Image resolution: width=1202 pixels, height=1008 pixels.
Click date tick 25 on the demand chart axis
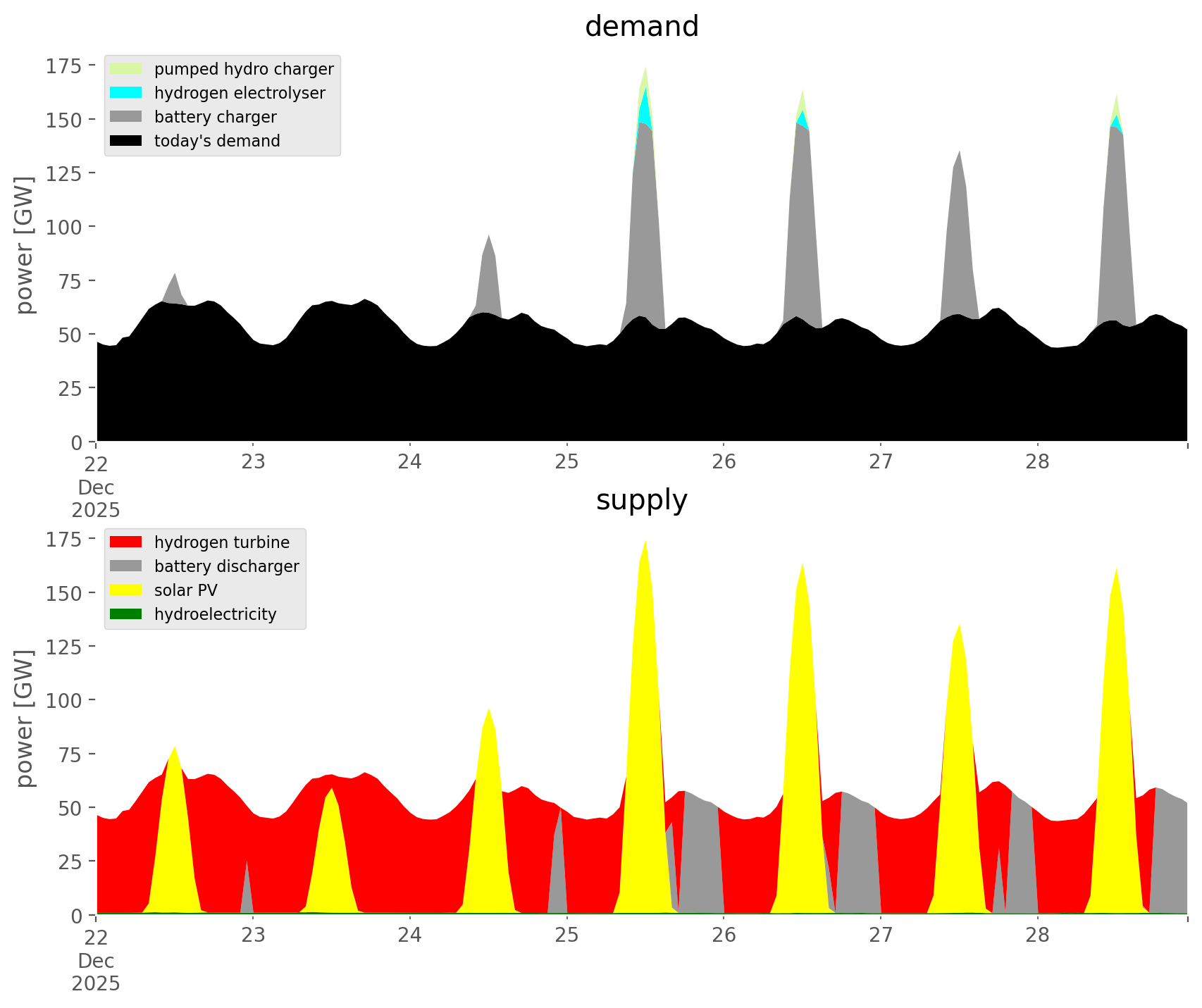pyautogui.click(x=566, y=463)
